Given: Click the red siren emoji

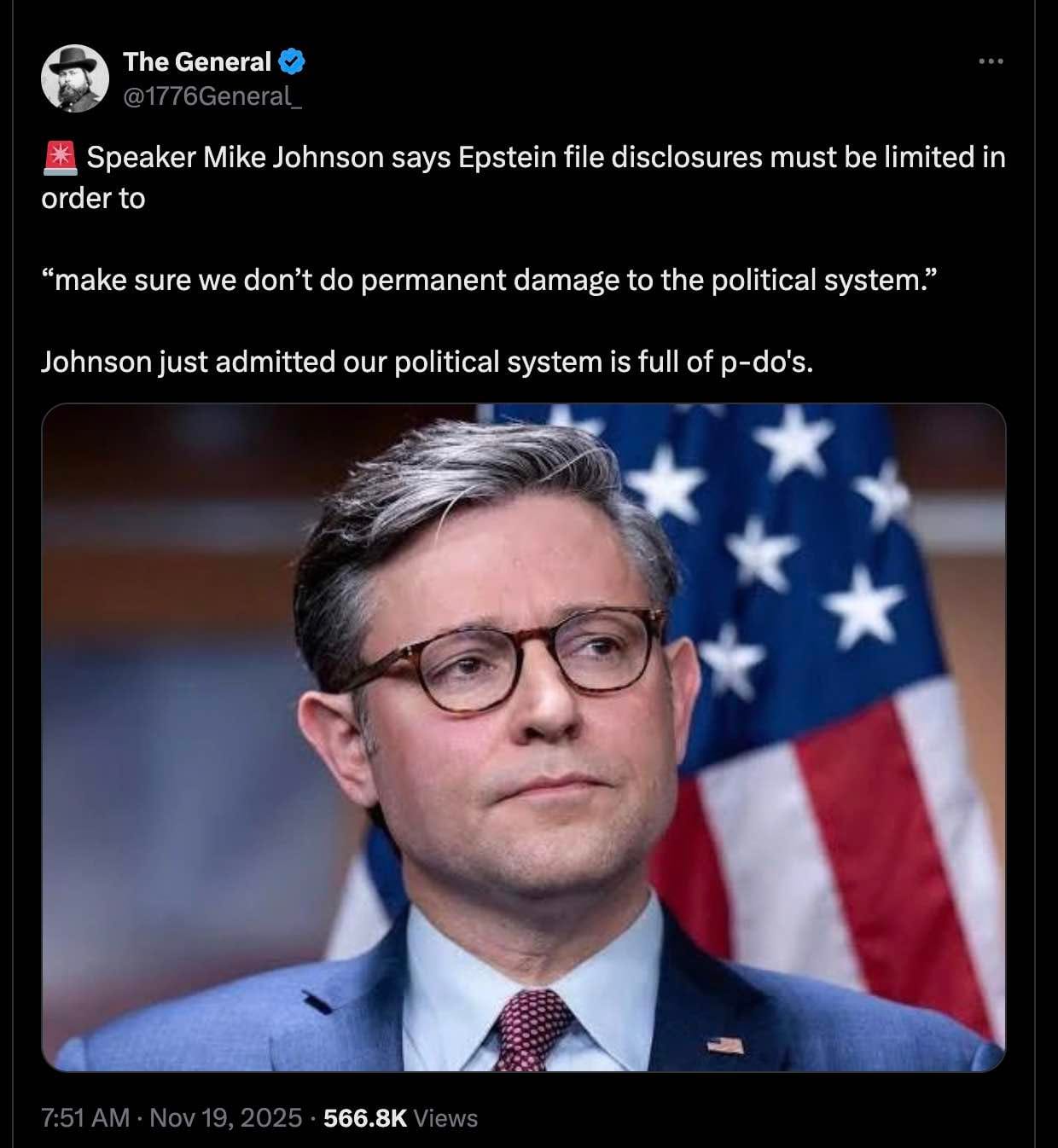Looking at the screenshot, I should point(60,158).
